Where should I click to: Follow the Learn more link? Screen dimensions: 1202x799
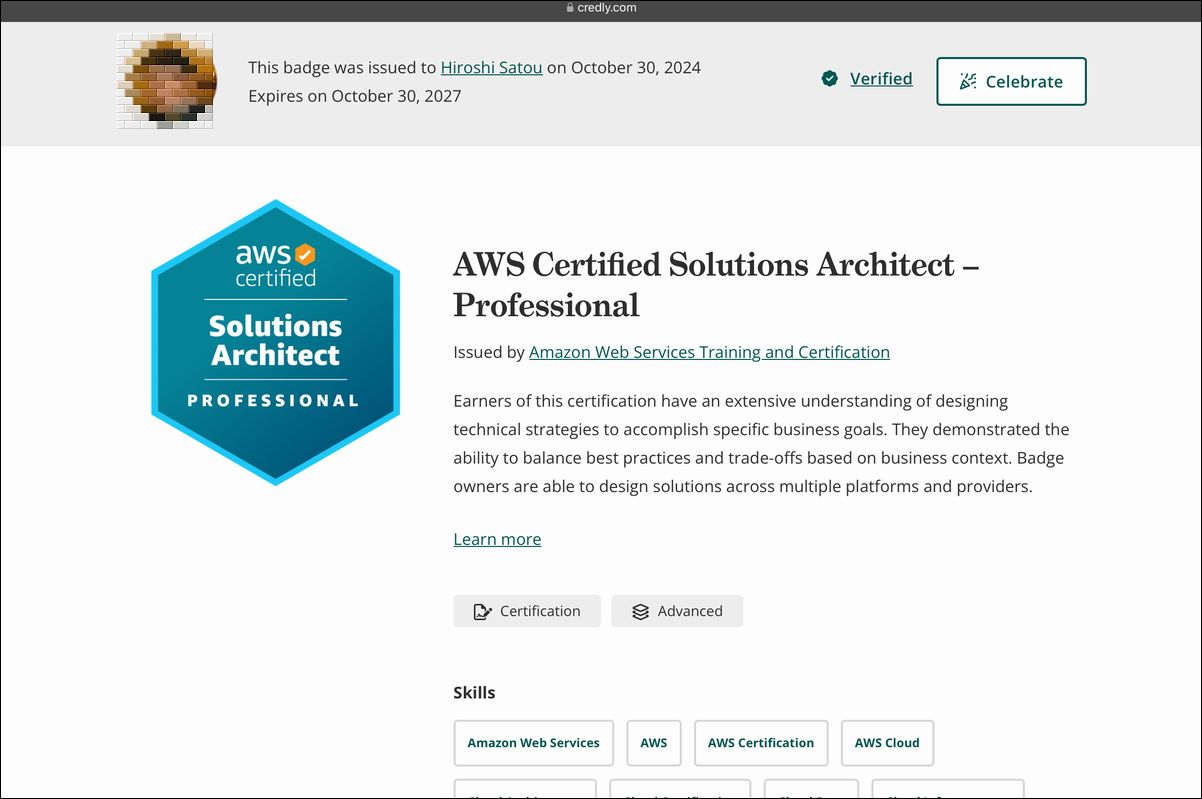click(497, 539)
